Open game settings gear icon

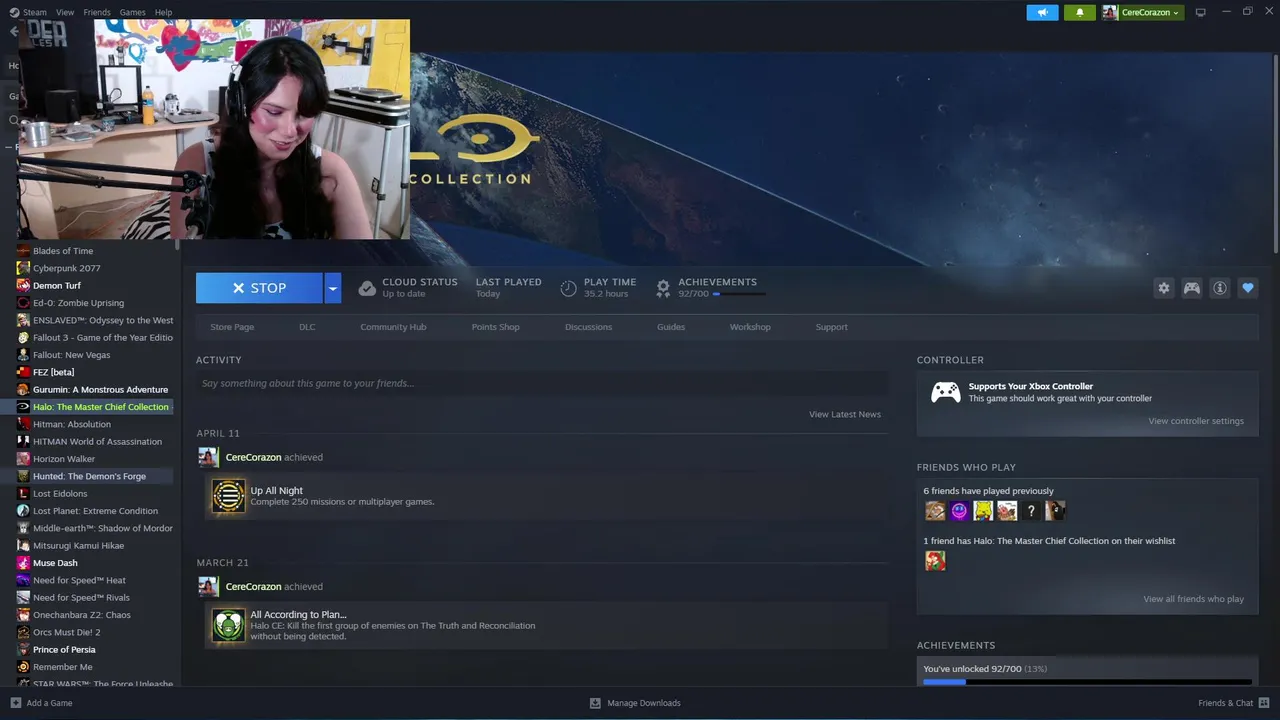tap(1164, 288)
